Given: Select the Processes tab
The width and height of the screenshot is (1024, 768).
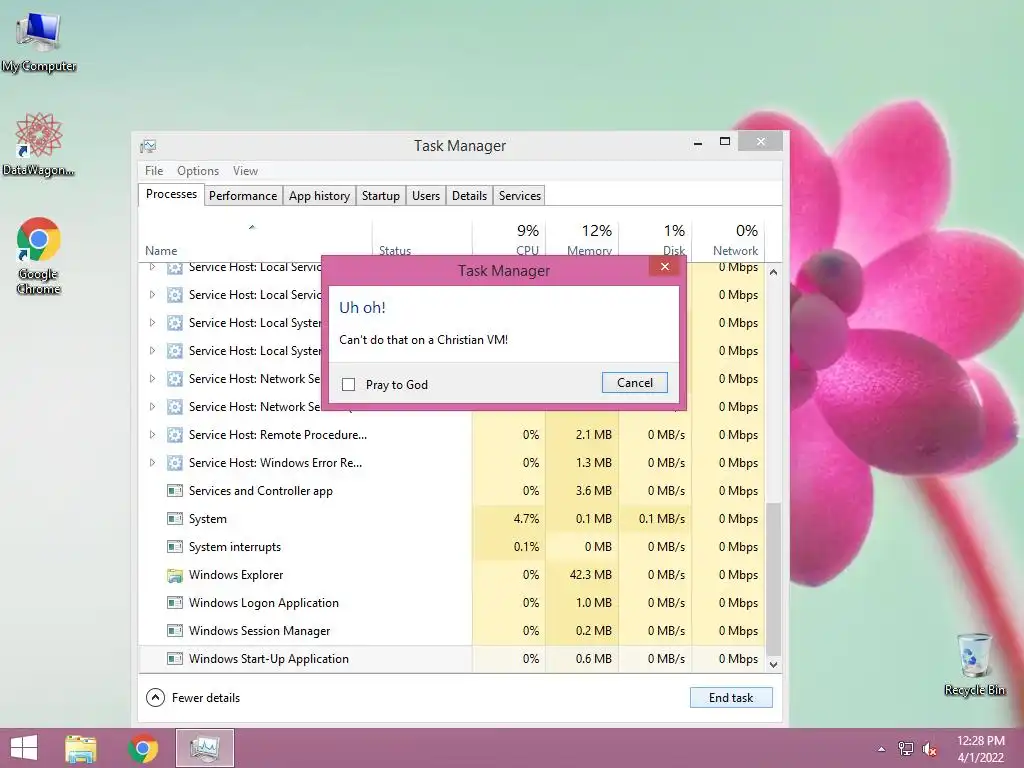Looking at the screenshot, I should click(171, 194).
